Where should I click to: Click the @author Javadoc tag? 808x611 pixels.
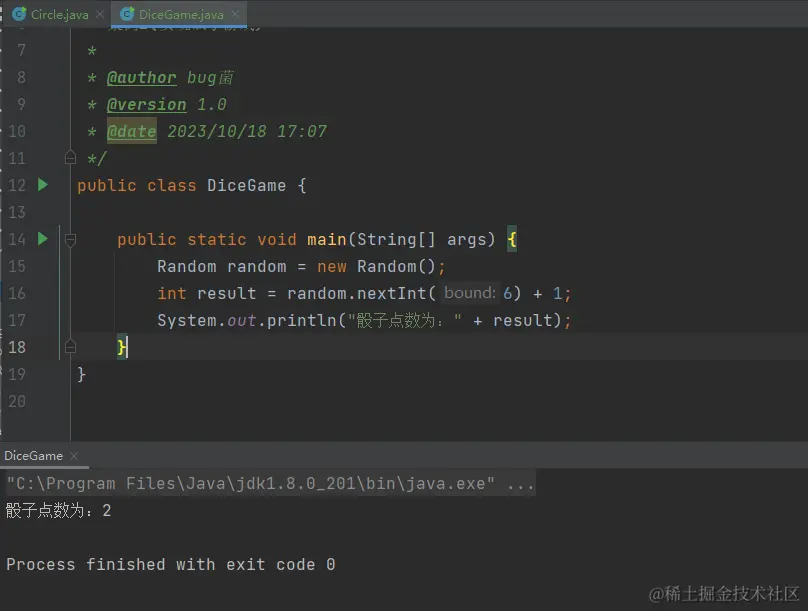(141, 78)
